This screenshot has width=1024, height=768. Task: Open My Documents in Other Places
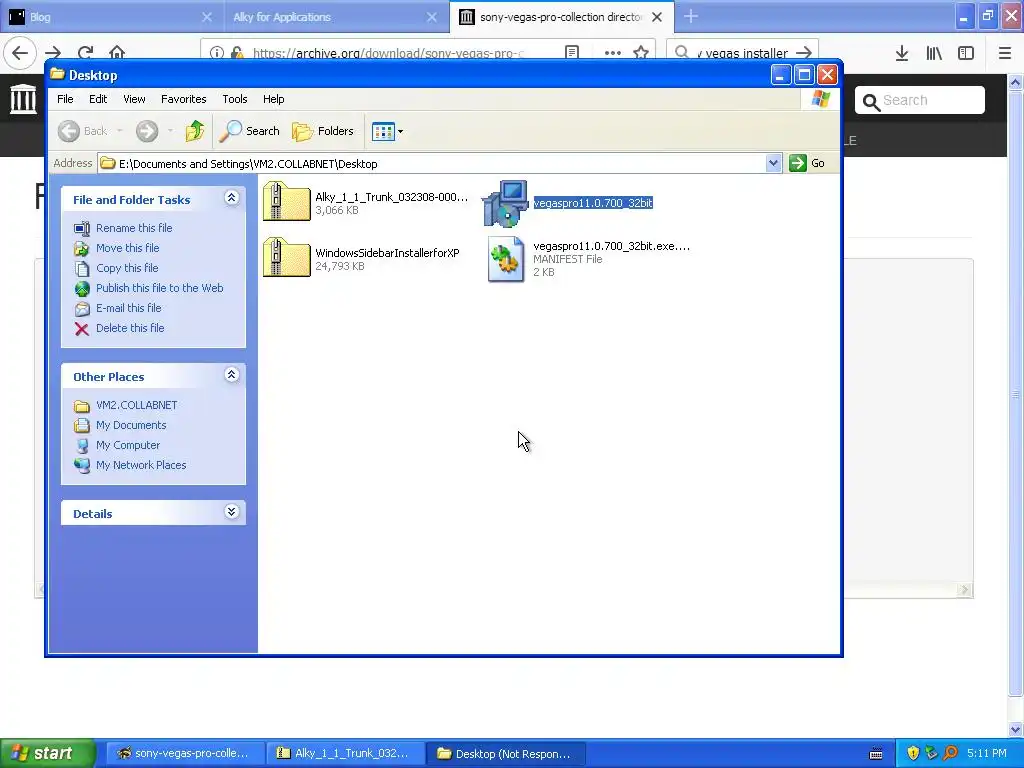coord(131,426)
